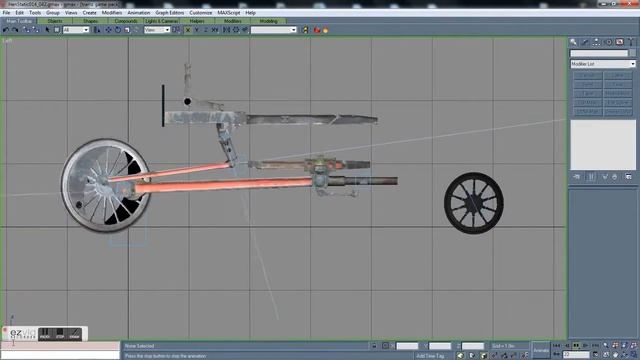Image resolution: width=640 pixels, height=360 pixels.
Task: Toggle the Restrict to X axis button
Action: (188, 30)
